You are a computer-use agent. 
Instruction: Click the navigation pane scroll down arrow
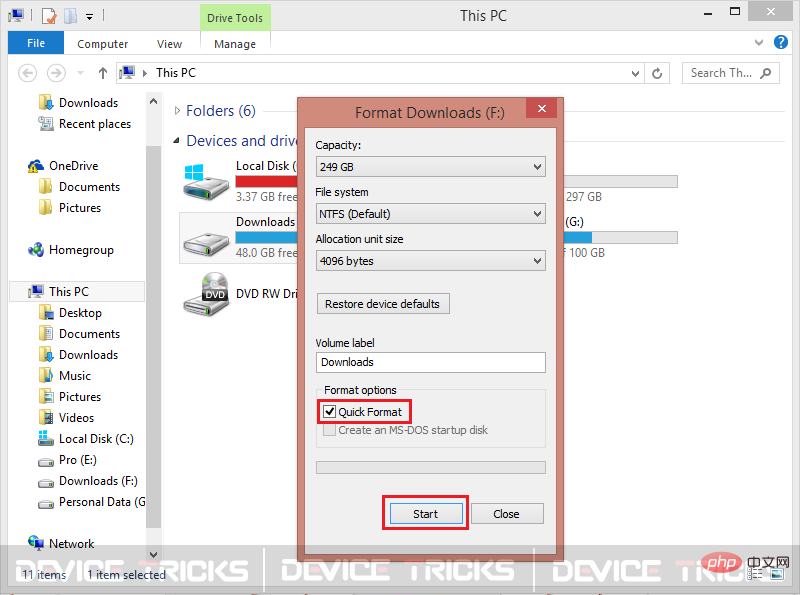[153, 554]
